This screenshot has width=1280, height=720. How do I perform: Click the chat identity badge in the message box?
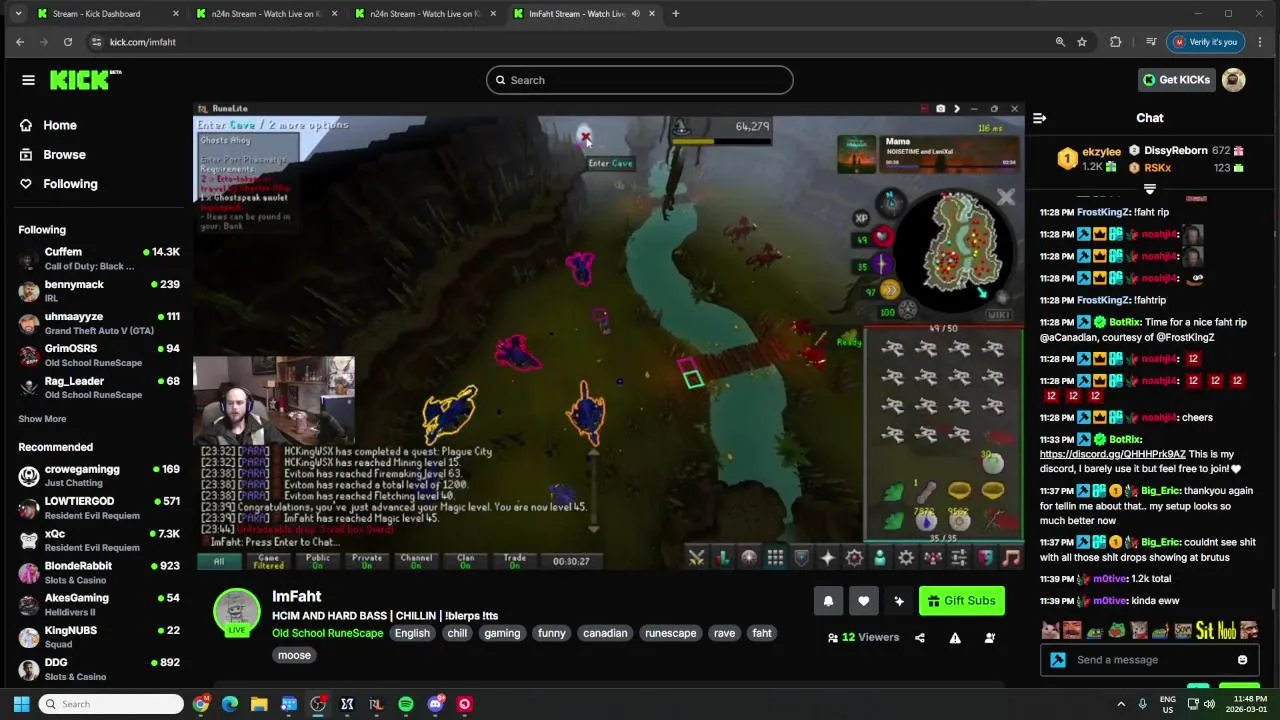(1058, 660)
